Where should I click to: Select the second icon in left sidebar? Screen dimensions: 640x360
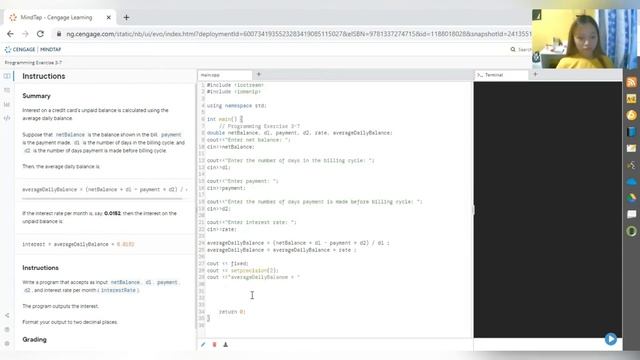pos(7,90)
